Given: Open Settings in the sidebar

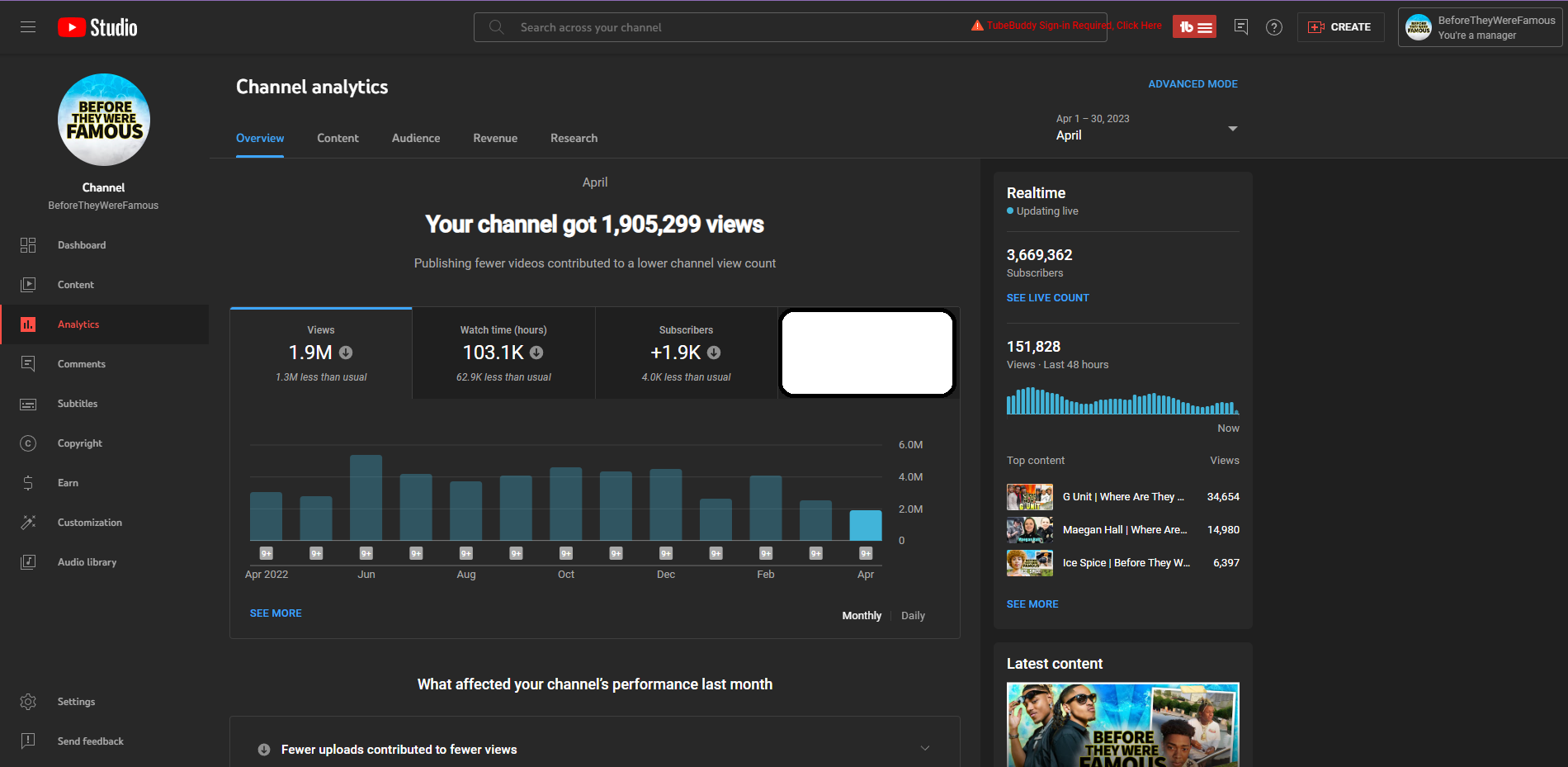Looking at the screenshot, I should coord(104,702).
